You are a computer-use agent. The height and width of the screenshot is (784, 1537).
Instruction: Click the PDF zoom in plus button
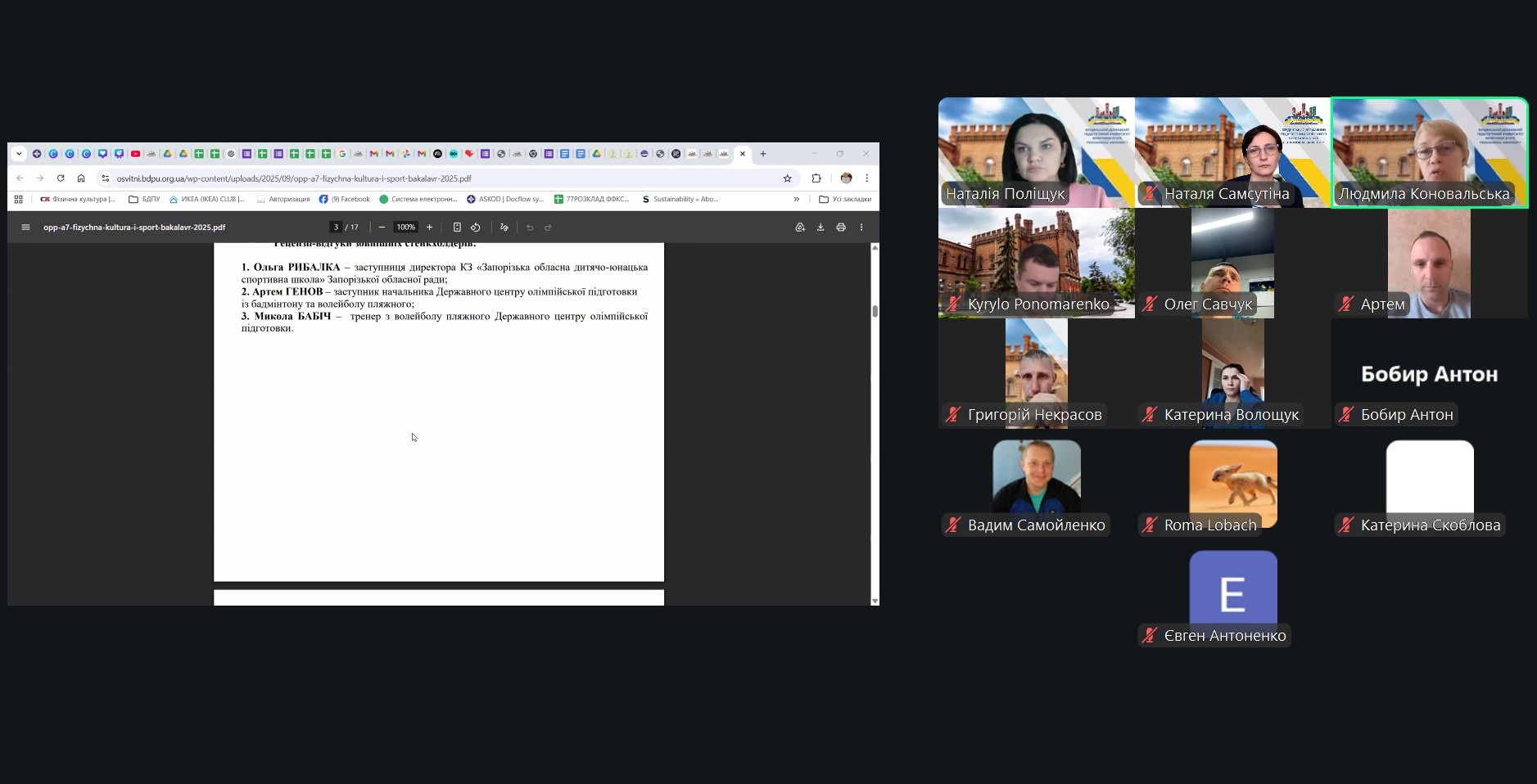click(429, 228)
